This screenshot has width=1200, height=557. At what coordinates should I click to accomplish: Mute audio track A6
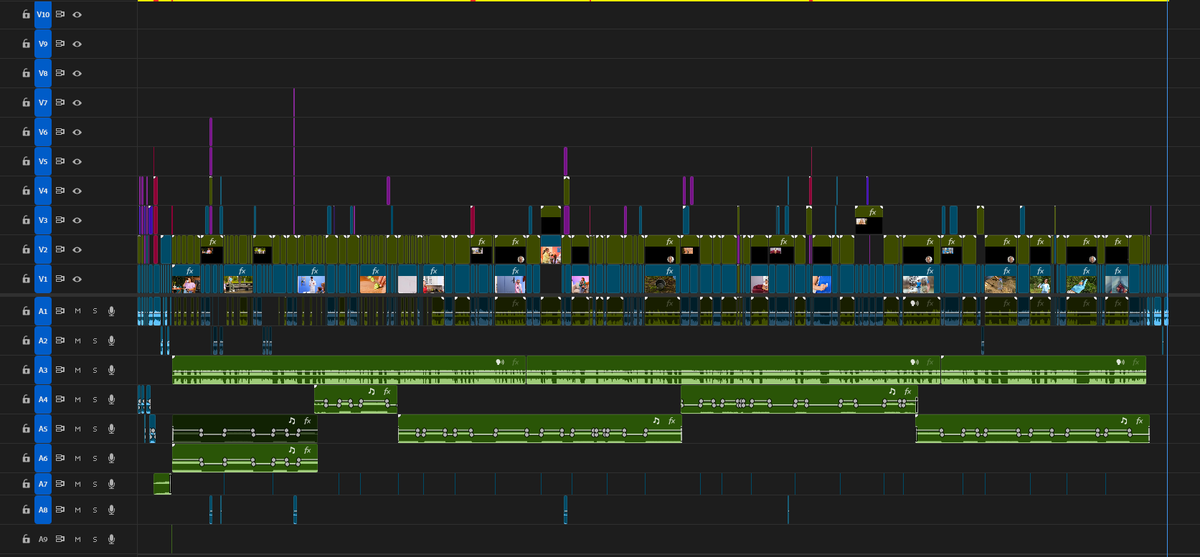[x=78, y=458]
